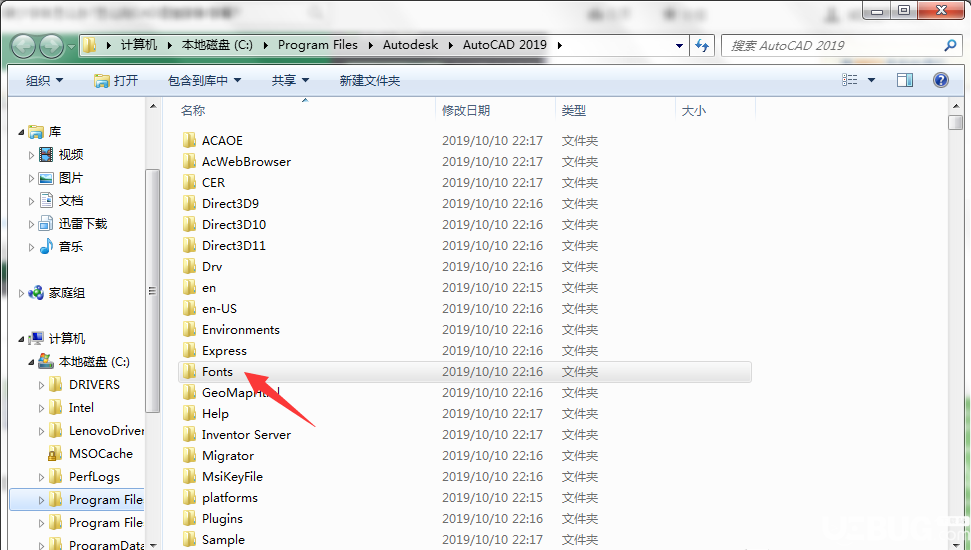Toggle the preview pane icon
Viewport: 971px width, 550px height.
click(x=905, y=80)
